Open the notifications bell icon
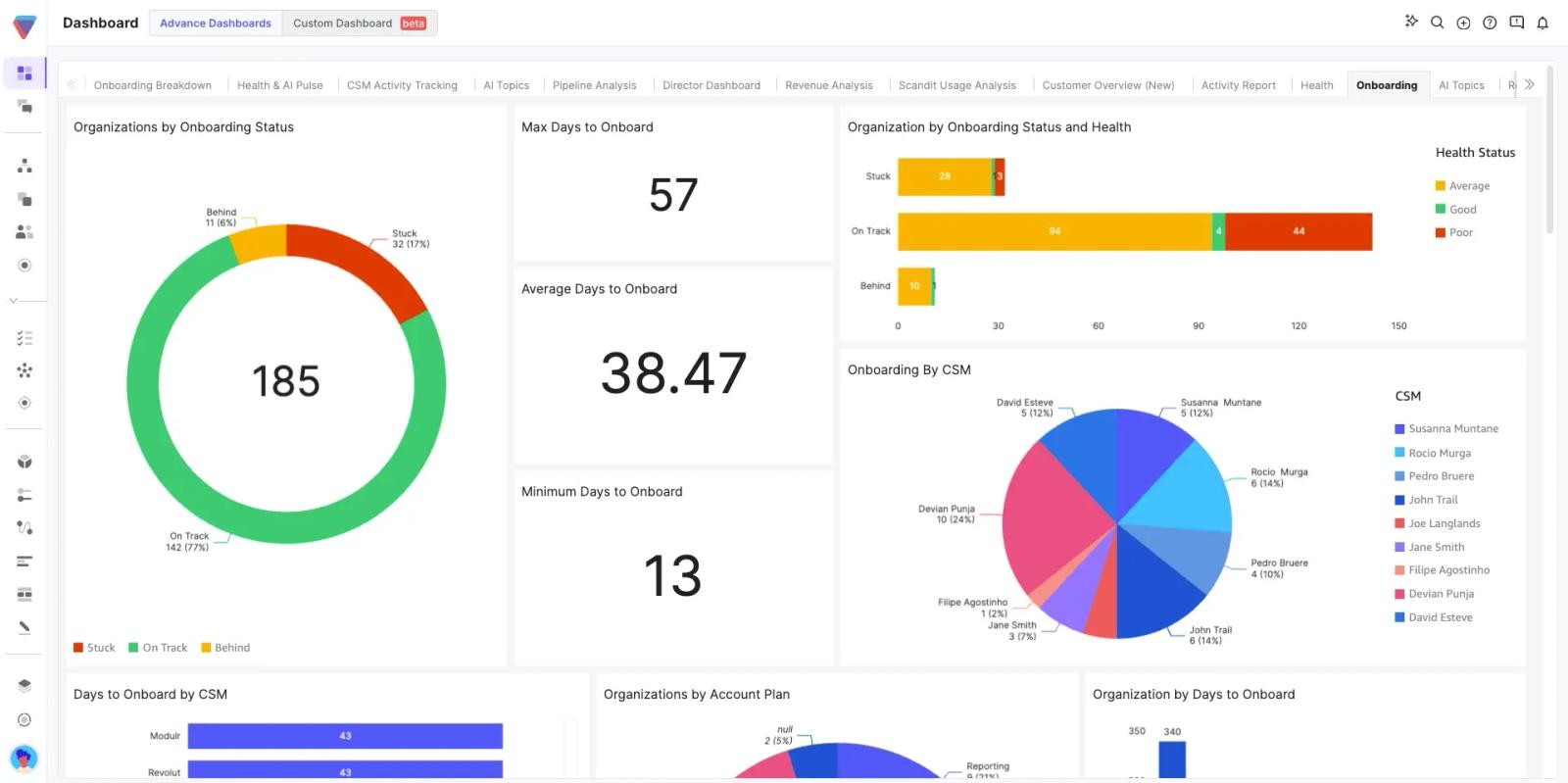The image size is (1568, 783). pyautogui.click(x=1543, y=23)
